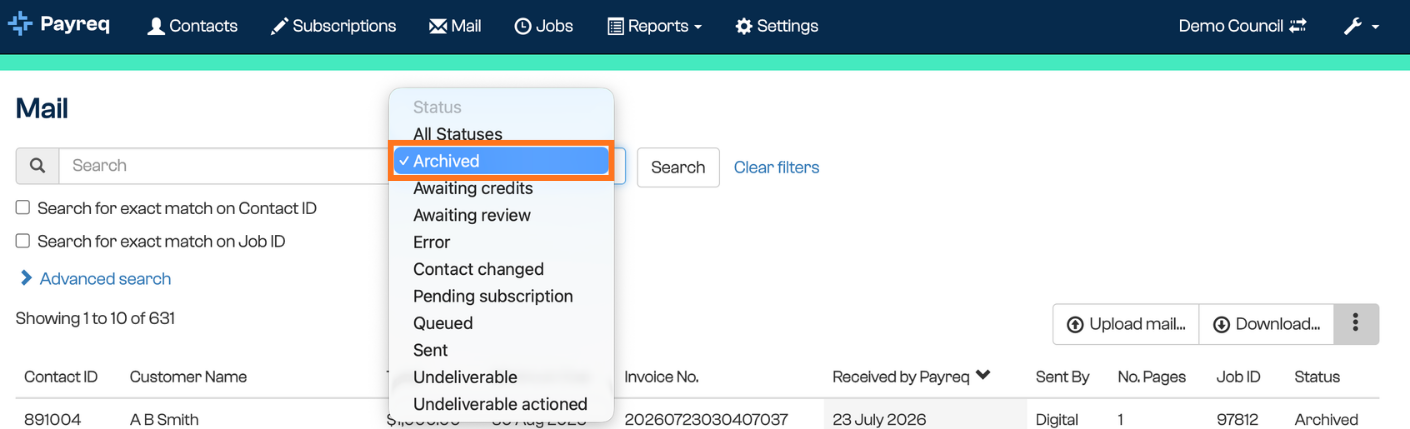
Task: Sort by Received by Payreq column
Action: (x=911, y=376)
